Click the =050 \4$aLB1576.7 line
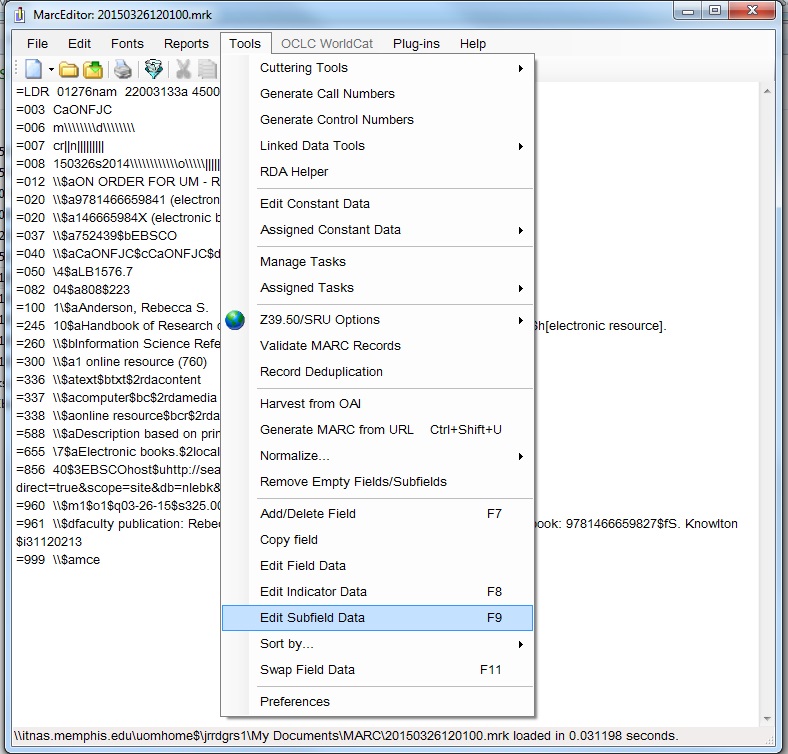Screen dimensions: 788x754 click(74, 272)
